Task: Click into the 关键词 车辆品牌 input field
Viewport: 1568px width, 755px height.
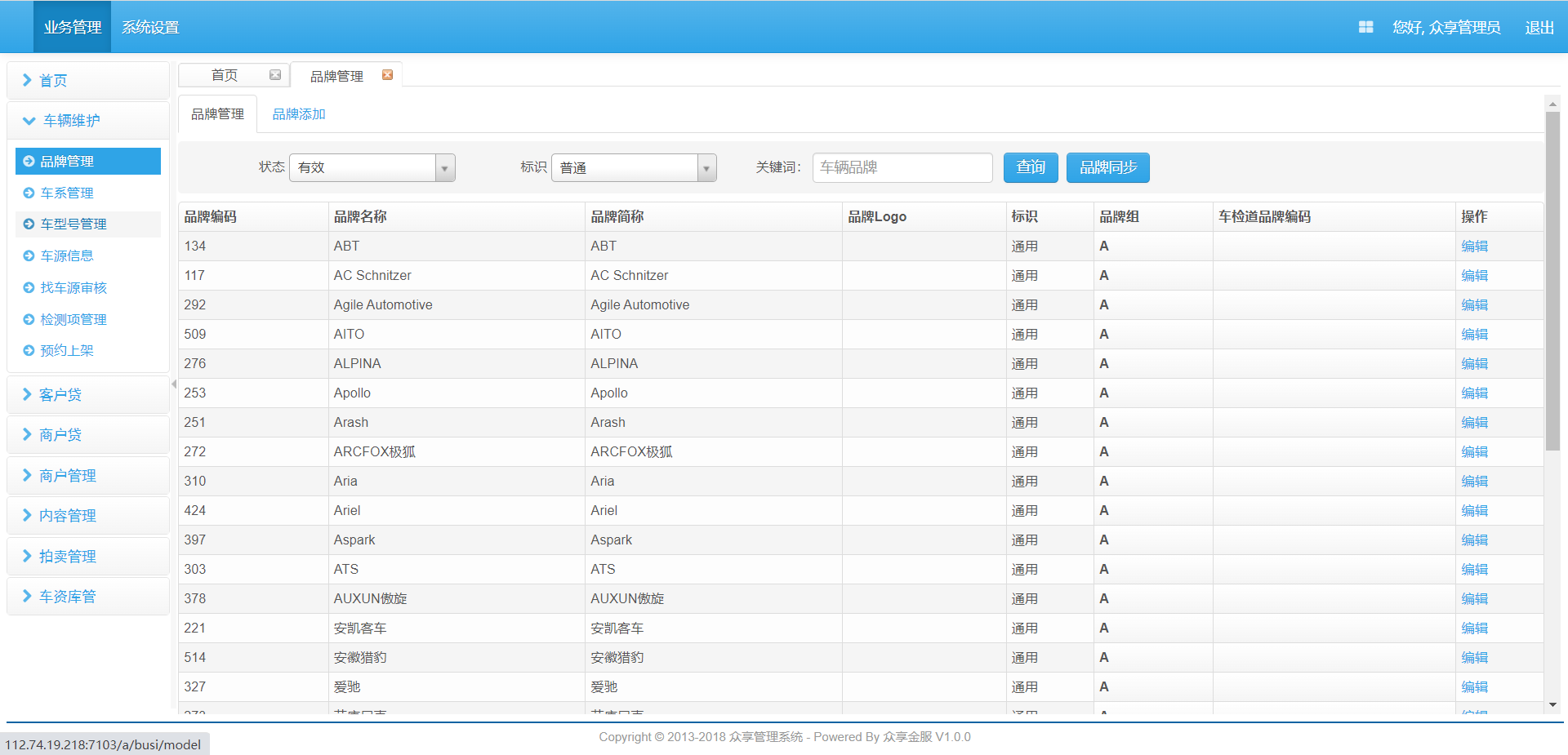Action: pyautogui.click(x=902, y=167)
